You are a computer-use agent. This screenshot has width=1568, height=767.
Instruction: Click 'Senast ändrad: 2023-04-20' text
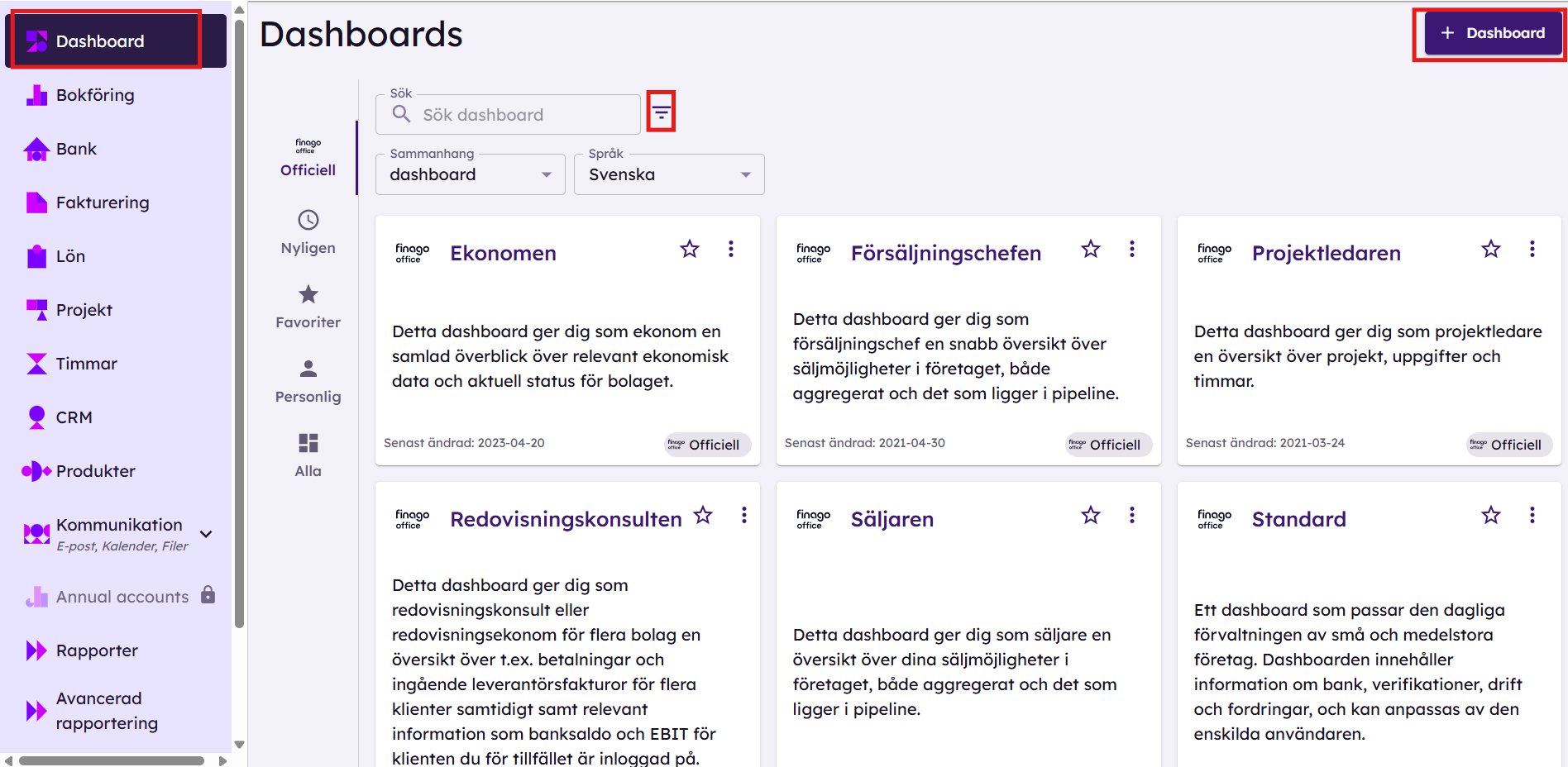[464, 443]
